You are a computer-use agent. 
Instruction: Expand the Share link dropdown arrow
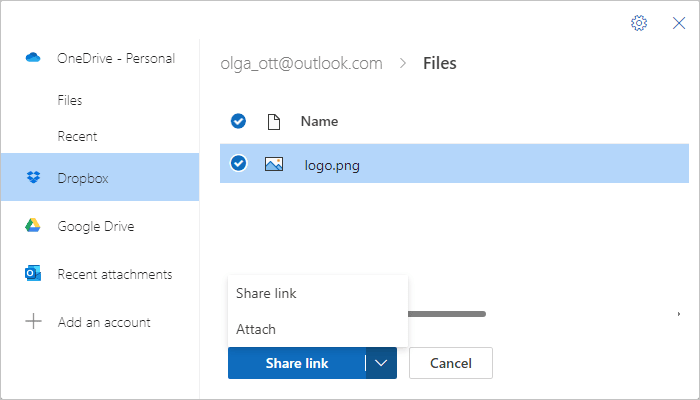[381, 363]
